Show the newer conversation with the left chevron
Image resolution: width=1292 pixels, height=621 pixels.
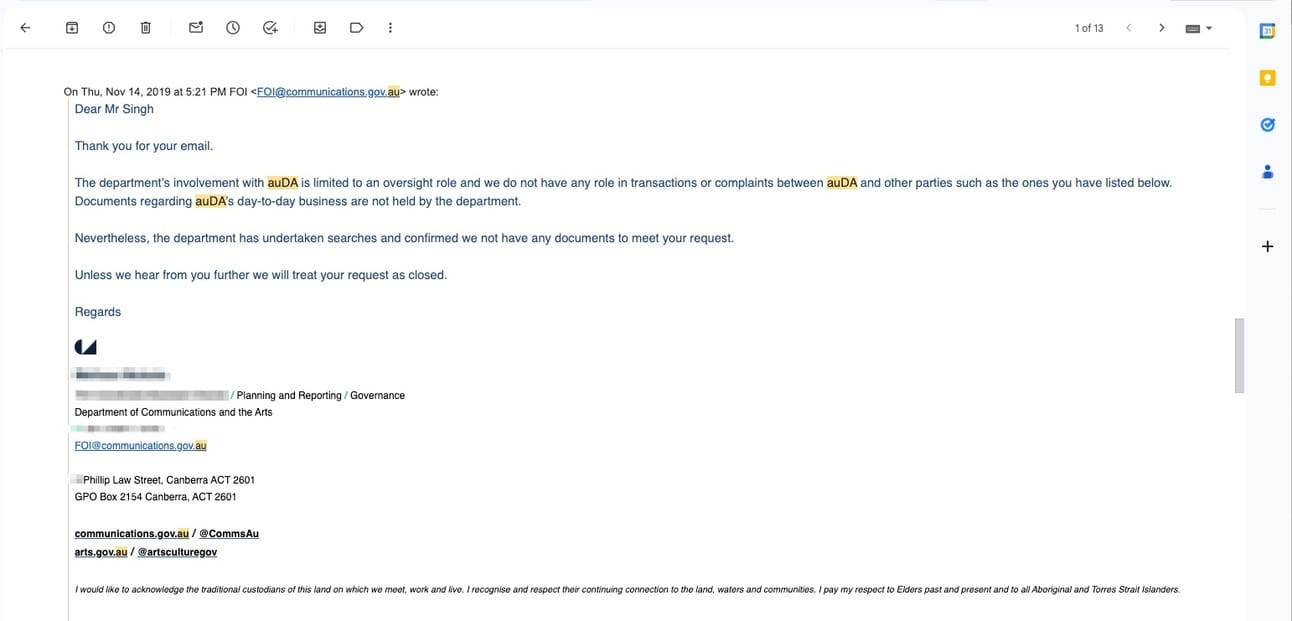click(x=1128, y=28)
